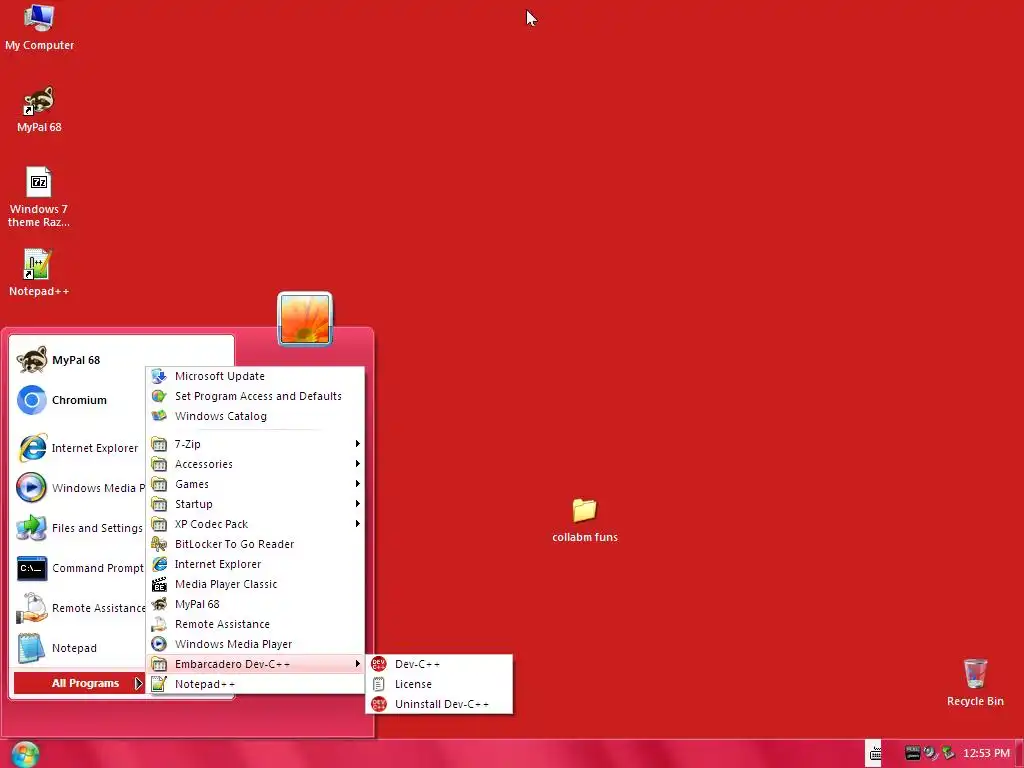
Task: Click the taskbar clock showing 12:53 PM
Action: pyautogui.click(x=986, y=754)
